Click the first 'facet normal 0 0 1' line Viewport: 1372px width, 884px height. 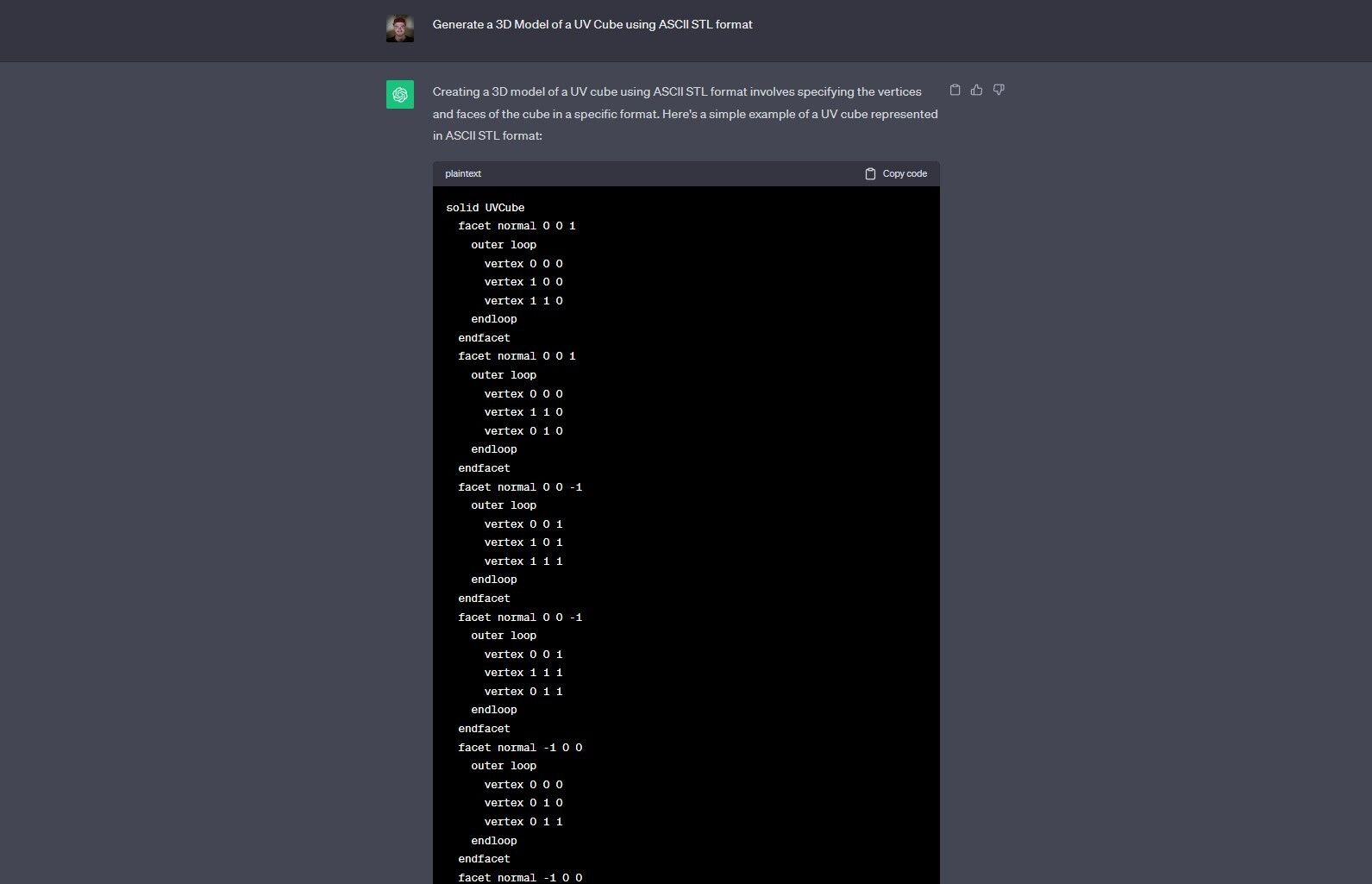(x=517, y=226)
